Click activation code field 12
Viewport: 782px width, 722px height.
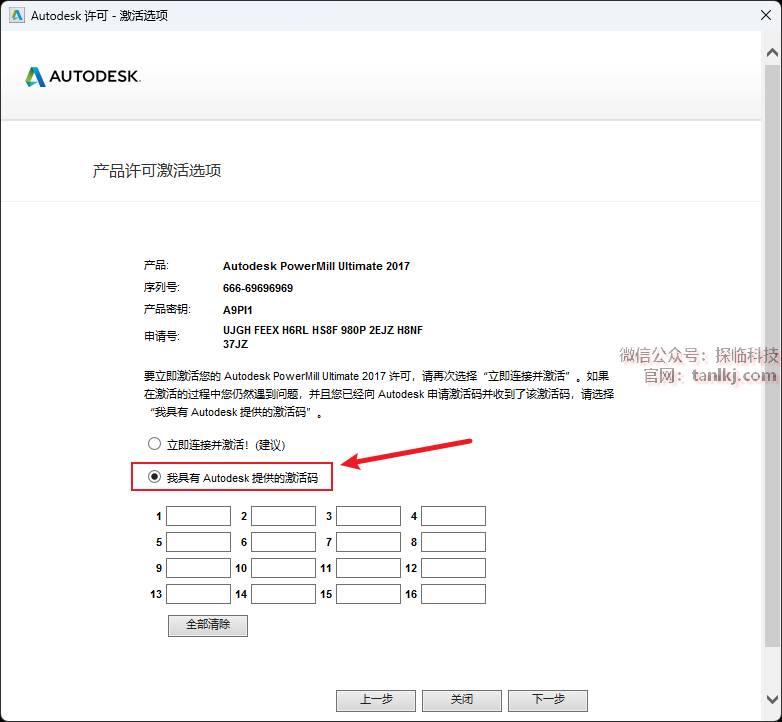tap(453, 568)
